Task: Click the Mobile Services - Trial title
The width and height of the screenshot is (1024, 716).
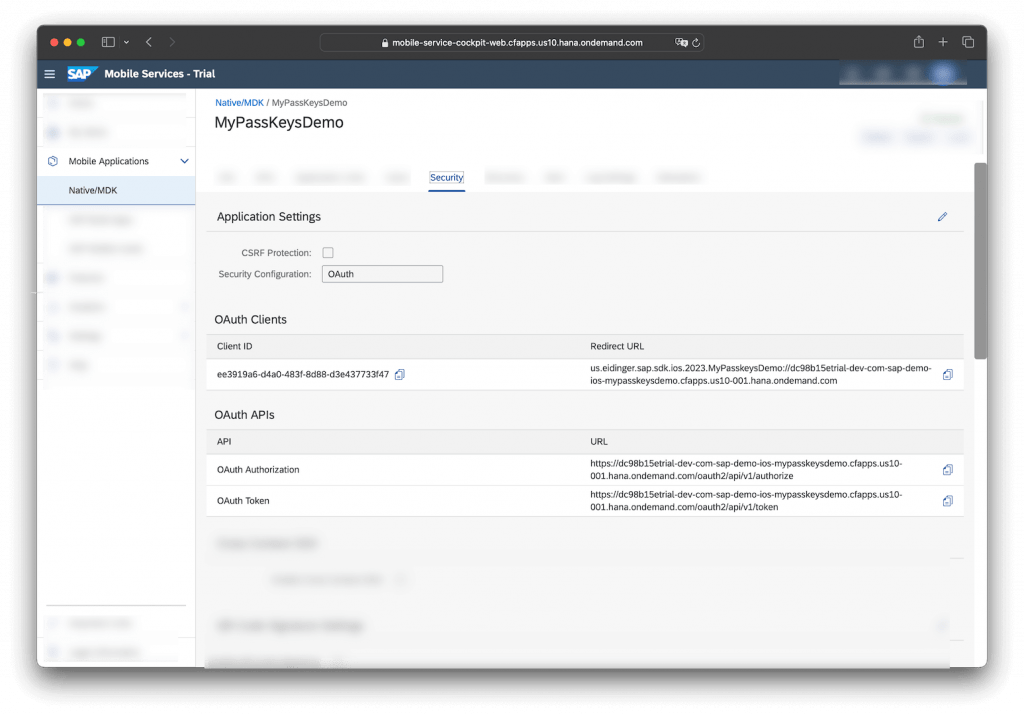Action: point(159,74)
